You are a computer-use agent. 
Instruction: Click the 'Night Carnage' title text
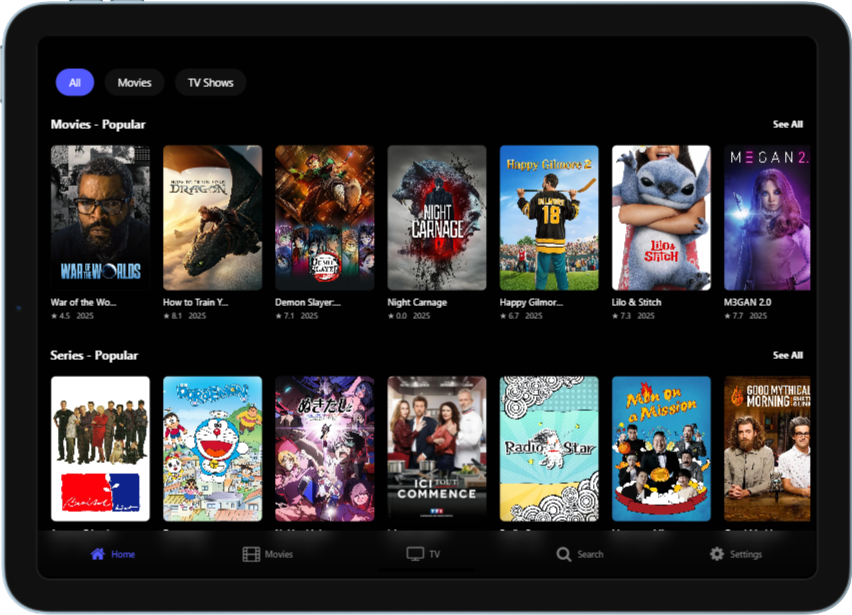tap(417, 303)
